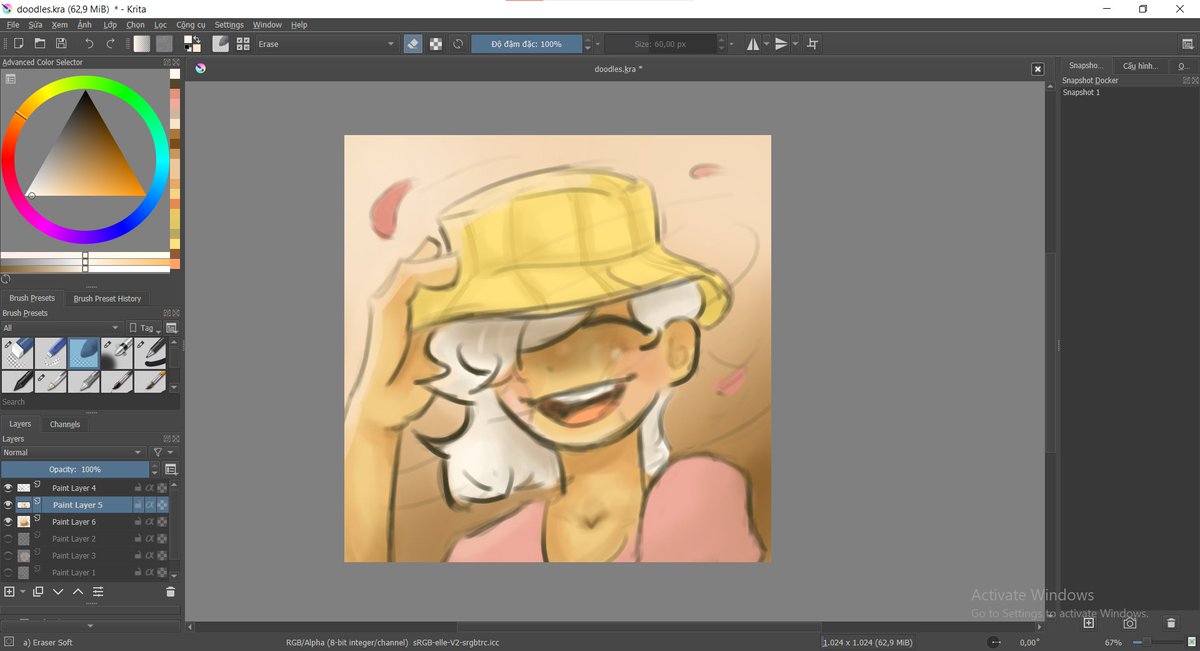Toggle alpha inheritance on Paint Layer 6
This screenshot has width=1200, height=651.
pyautogui.click(x=150, y=522)
